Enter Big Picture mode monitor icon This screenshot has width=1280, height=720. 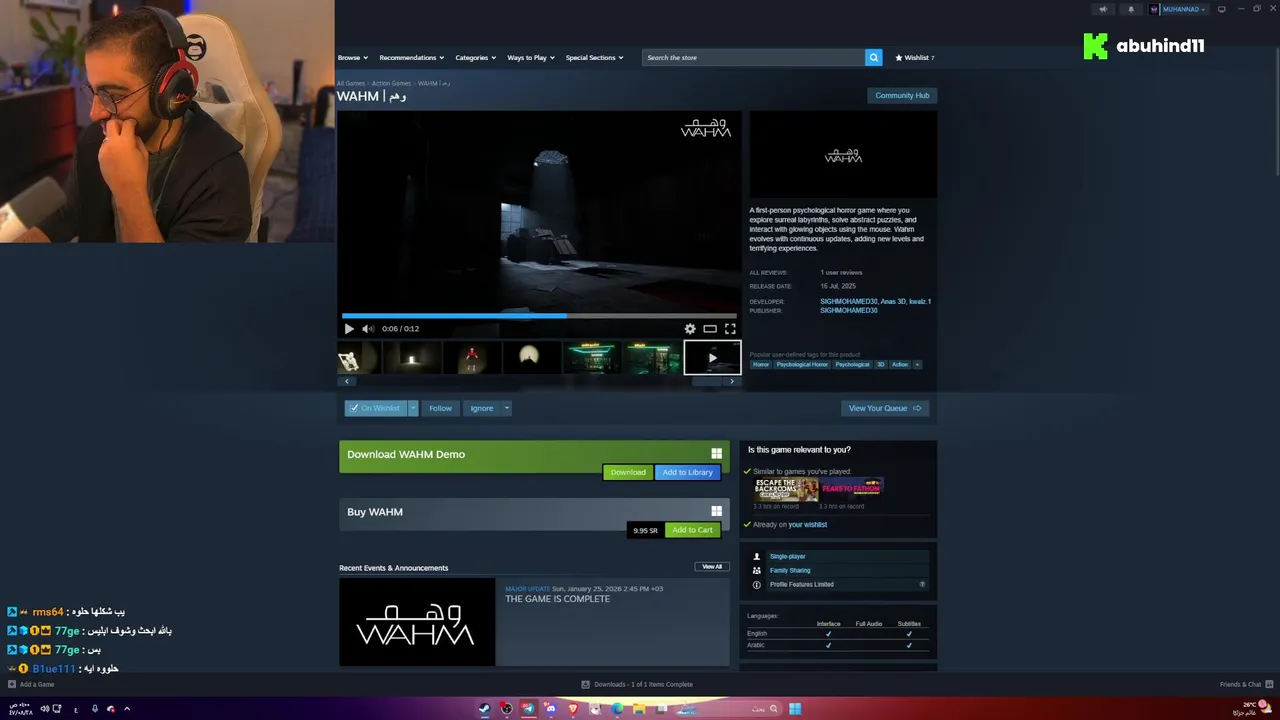(1221, 9)
